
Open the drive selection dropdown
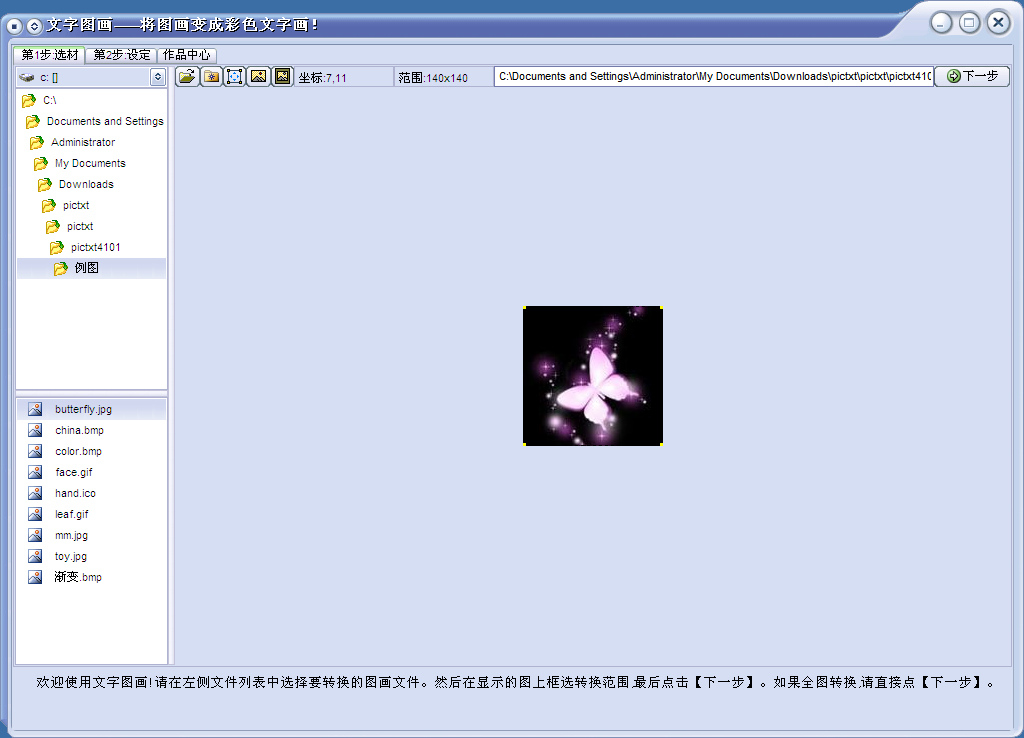158,77
